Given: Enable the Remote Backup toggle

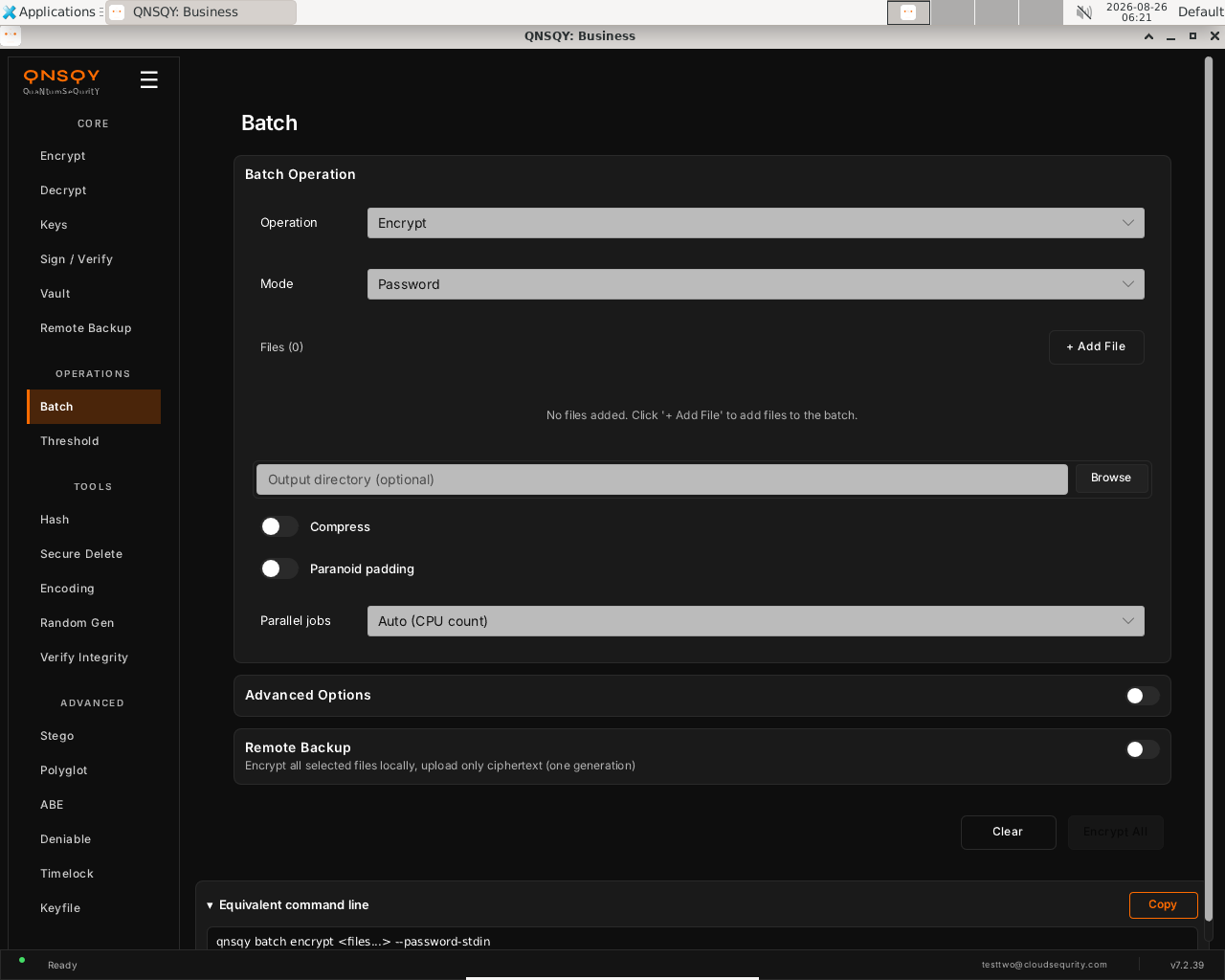Looking at the screenshot, I should pos(1142,749).
